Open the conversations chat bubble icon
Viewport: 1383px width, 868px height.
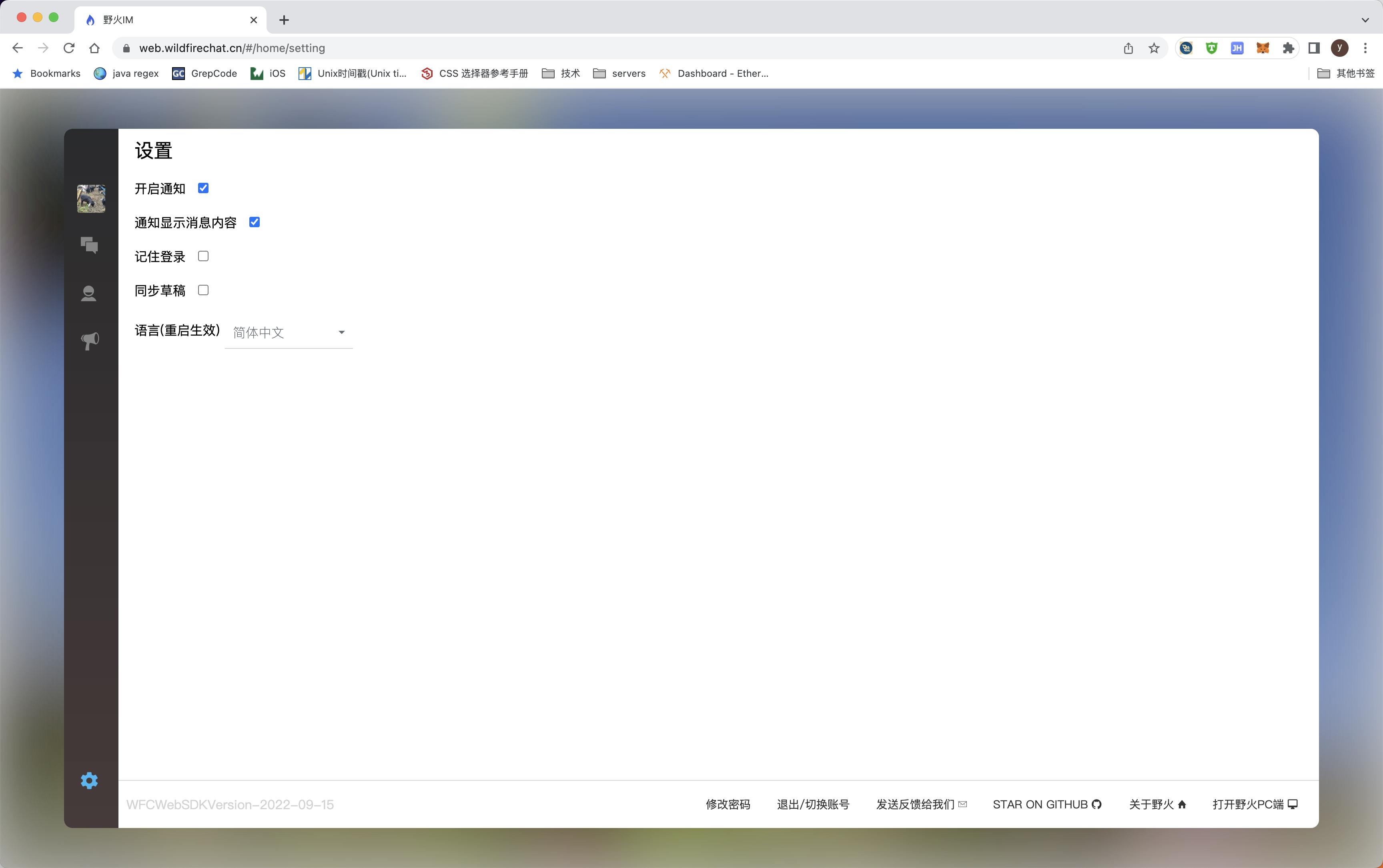89,245
